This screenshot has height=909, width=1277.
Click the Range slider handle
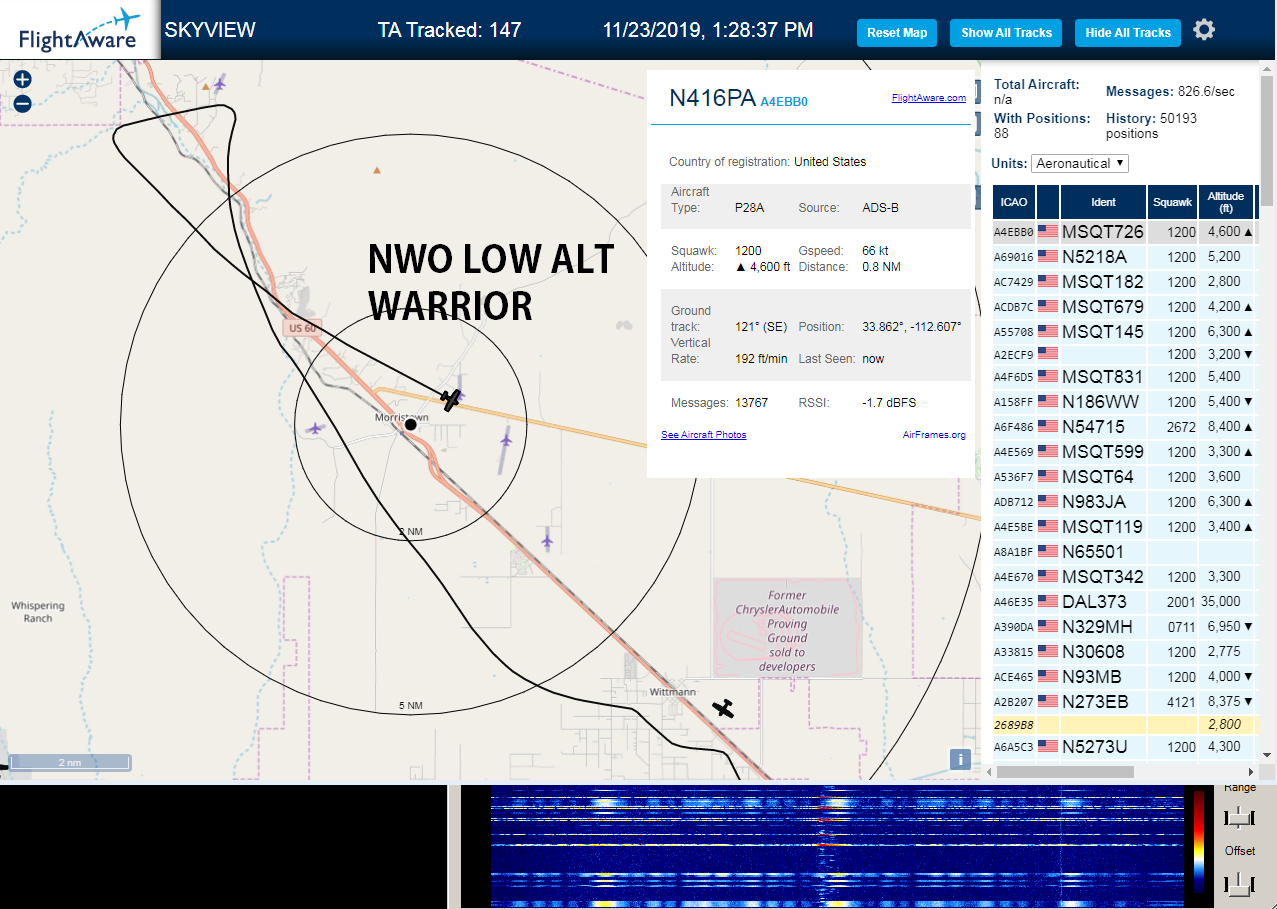point(1239,818)
